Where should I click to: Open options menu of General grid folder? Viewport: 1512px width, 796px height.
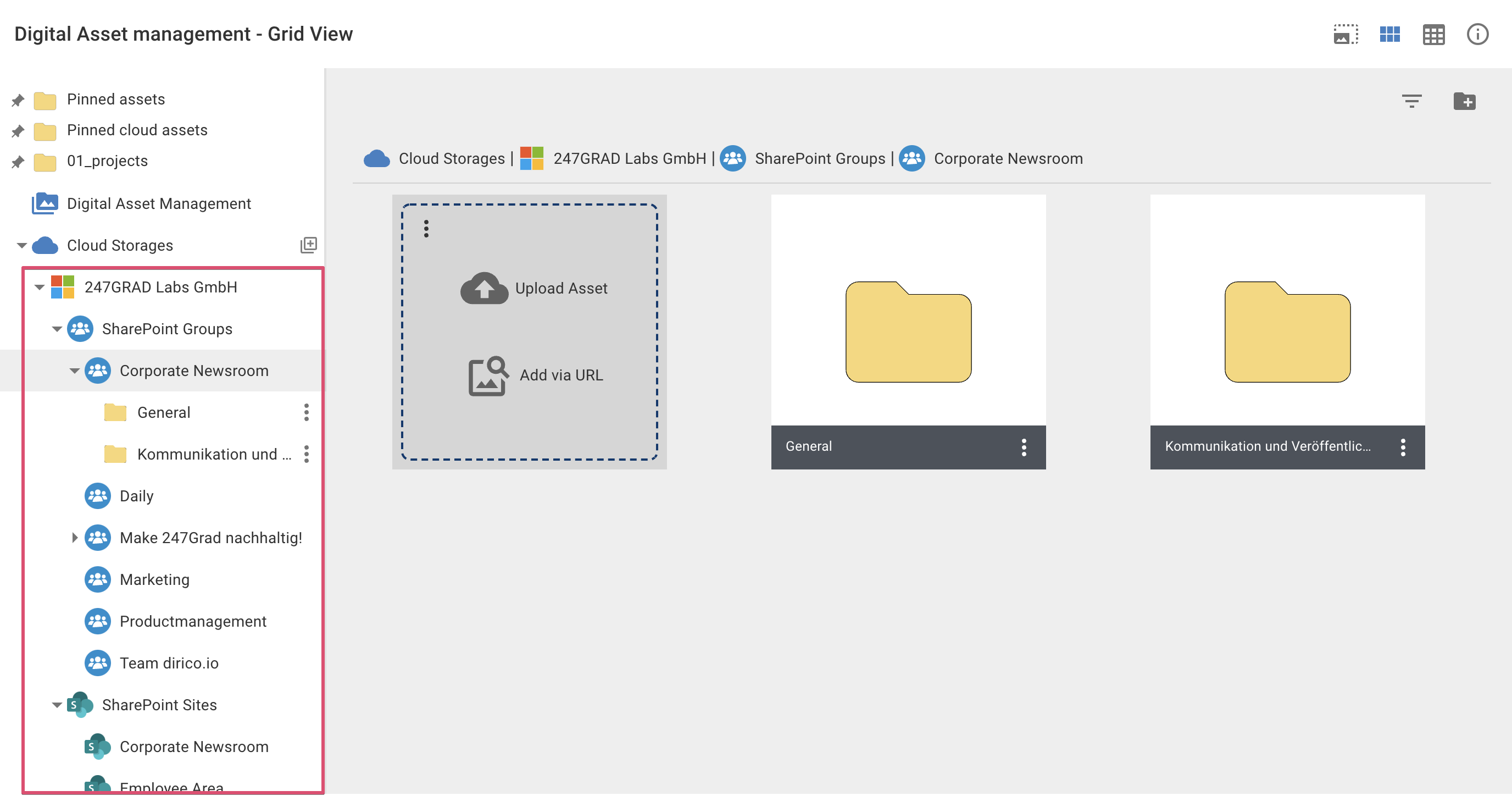click(x=1024, y=447)
